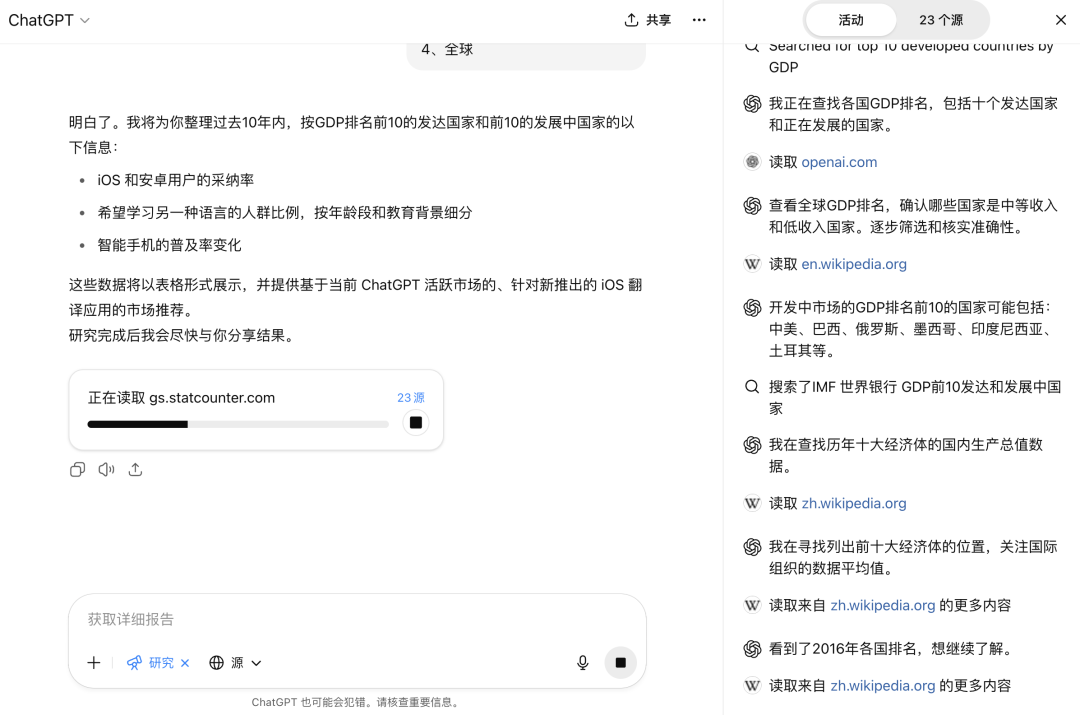Stop reading gs.statcounter.com via the small stop square

[415, 423]
